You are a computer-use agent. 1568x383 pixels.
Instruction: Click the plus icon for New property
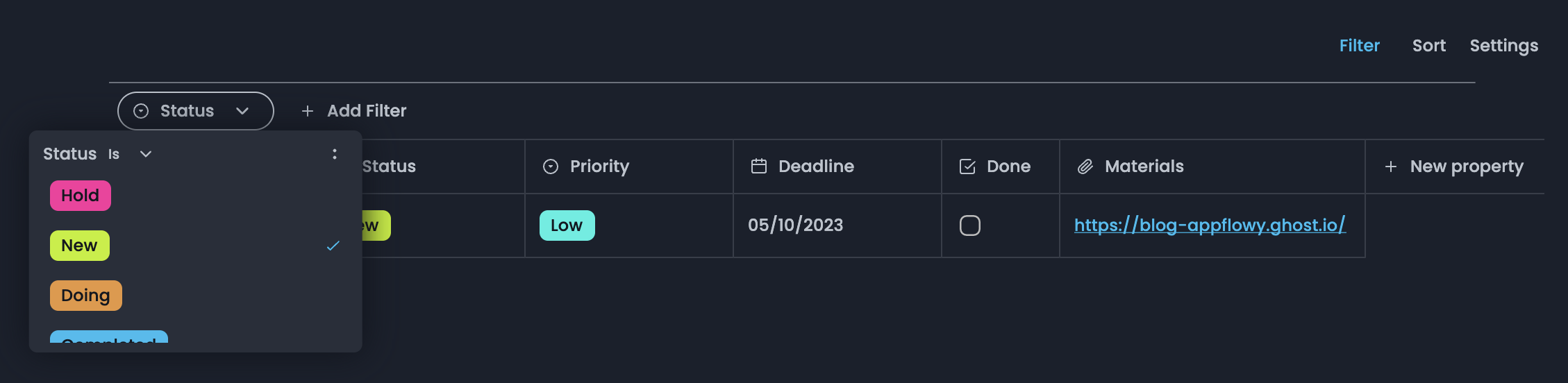click(x=1391, y=167)
